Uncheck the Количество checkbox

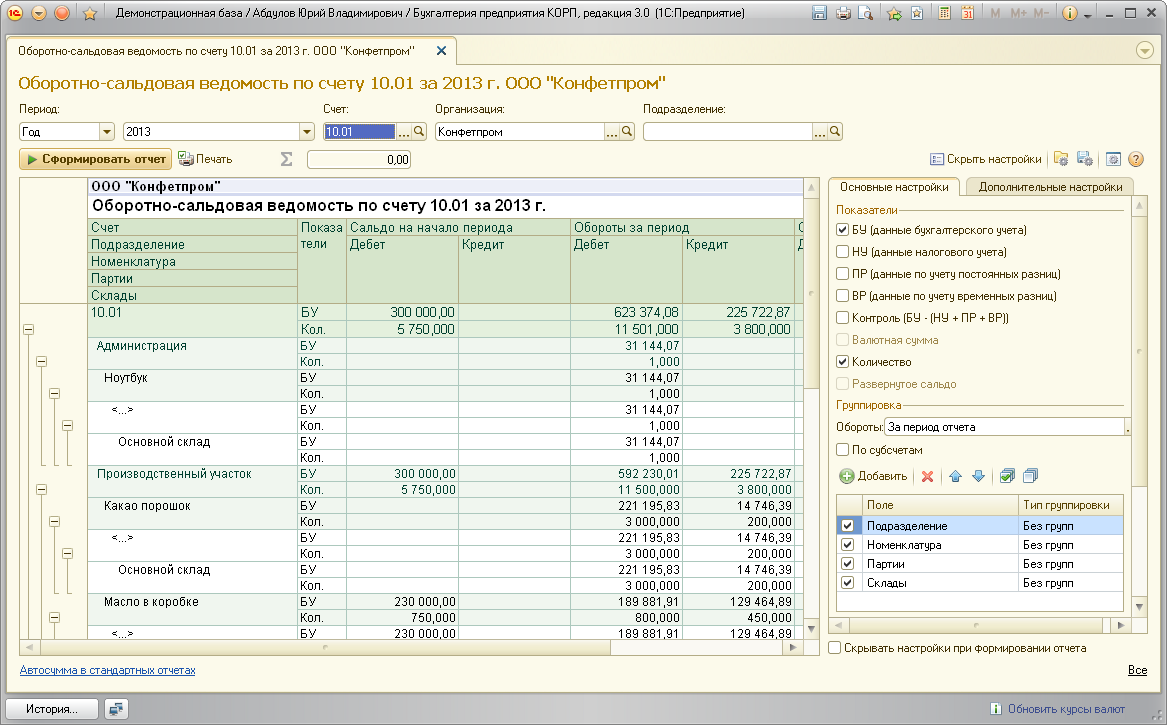coord(842,362)
